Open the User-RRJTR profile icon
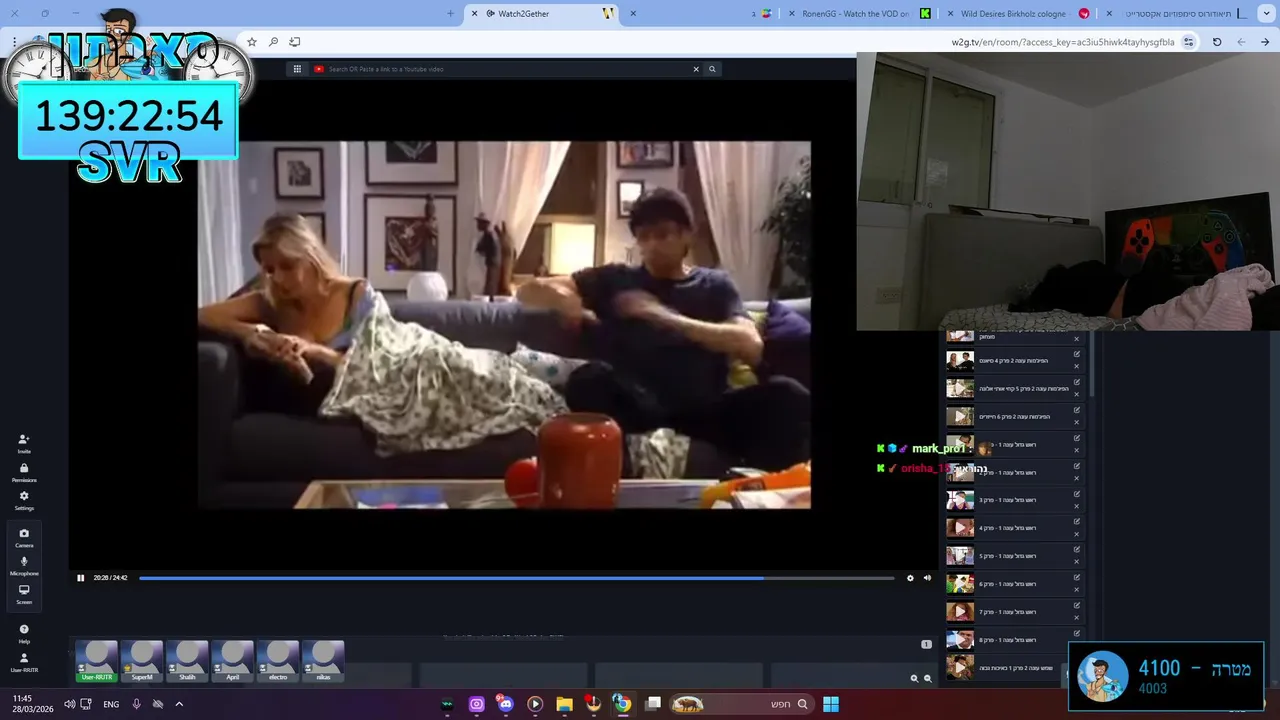 pyautogui.click(x=24, y=662)
